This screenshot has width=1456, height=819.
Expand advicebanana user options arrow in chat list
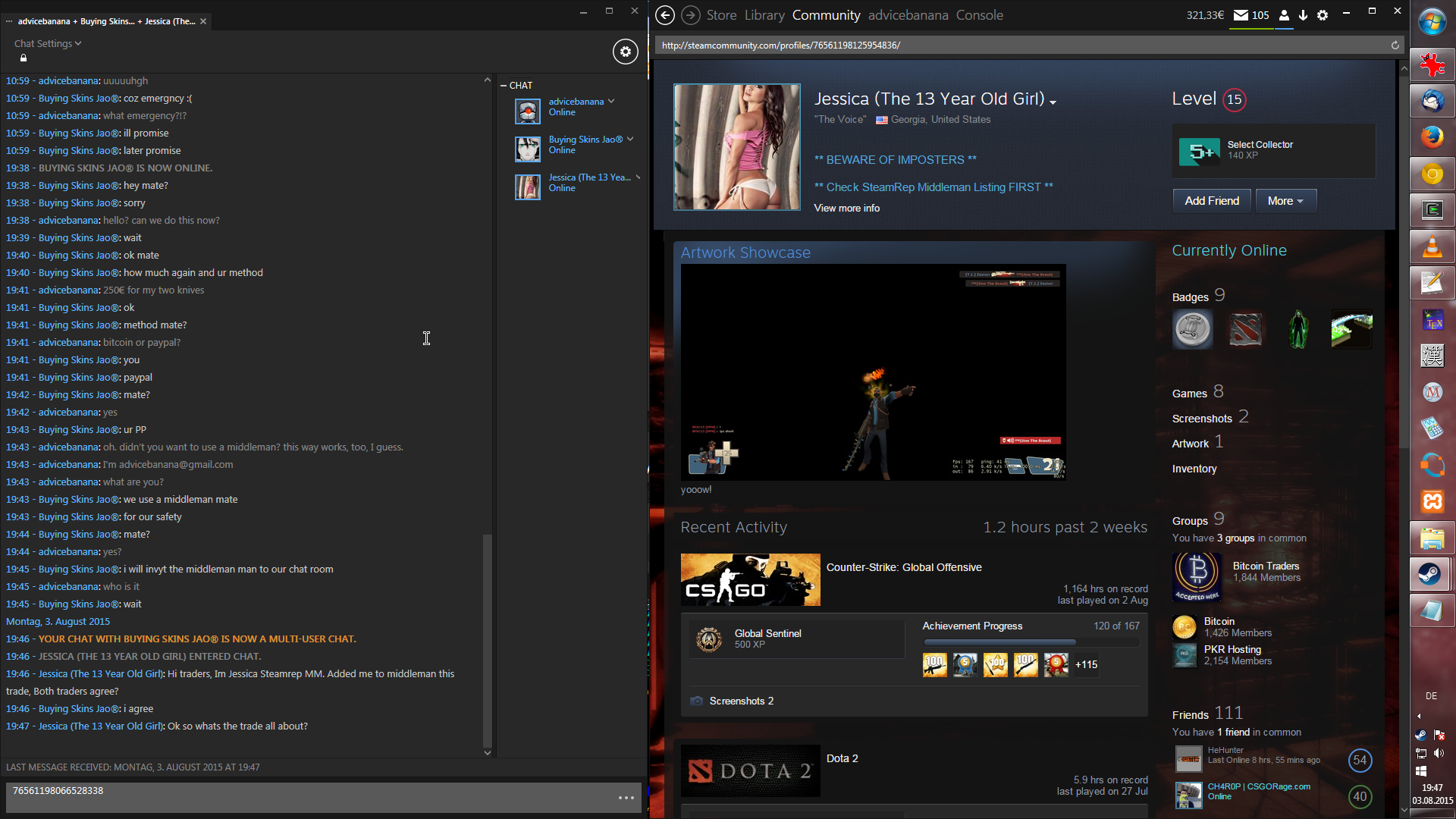click(611, 102)
